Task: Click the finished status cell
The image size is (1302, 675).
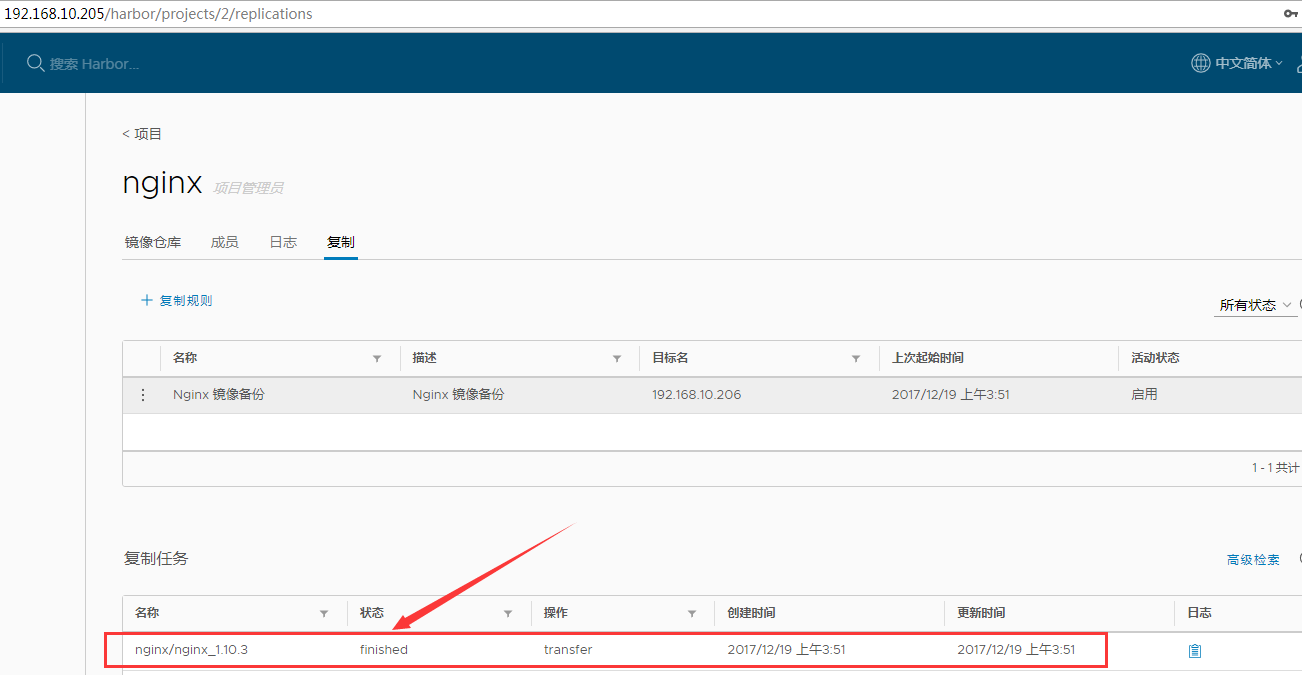Action: click(384, 650)
